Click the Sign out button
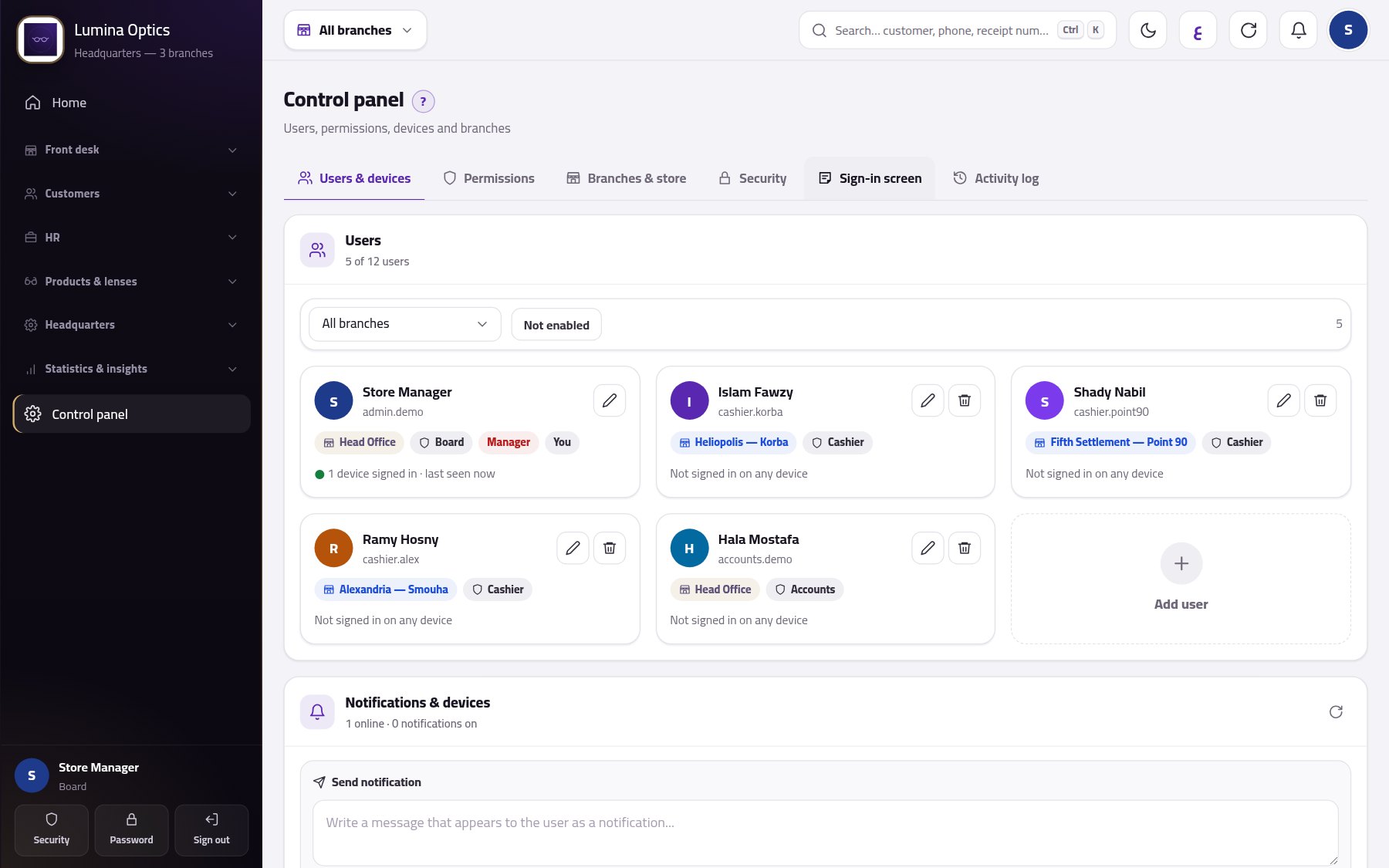1389x868 pixels. [211, 830]
